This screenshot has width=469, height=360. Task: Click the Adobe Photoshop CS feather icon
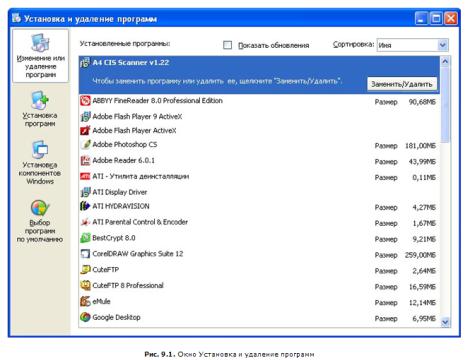(x=85, y=144)
